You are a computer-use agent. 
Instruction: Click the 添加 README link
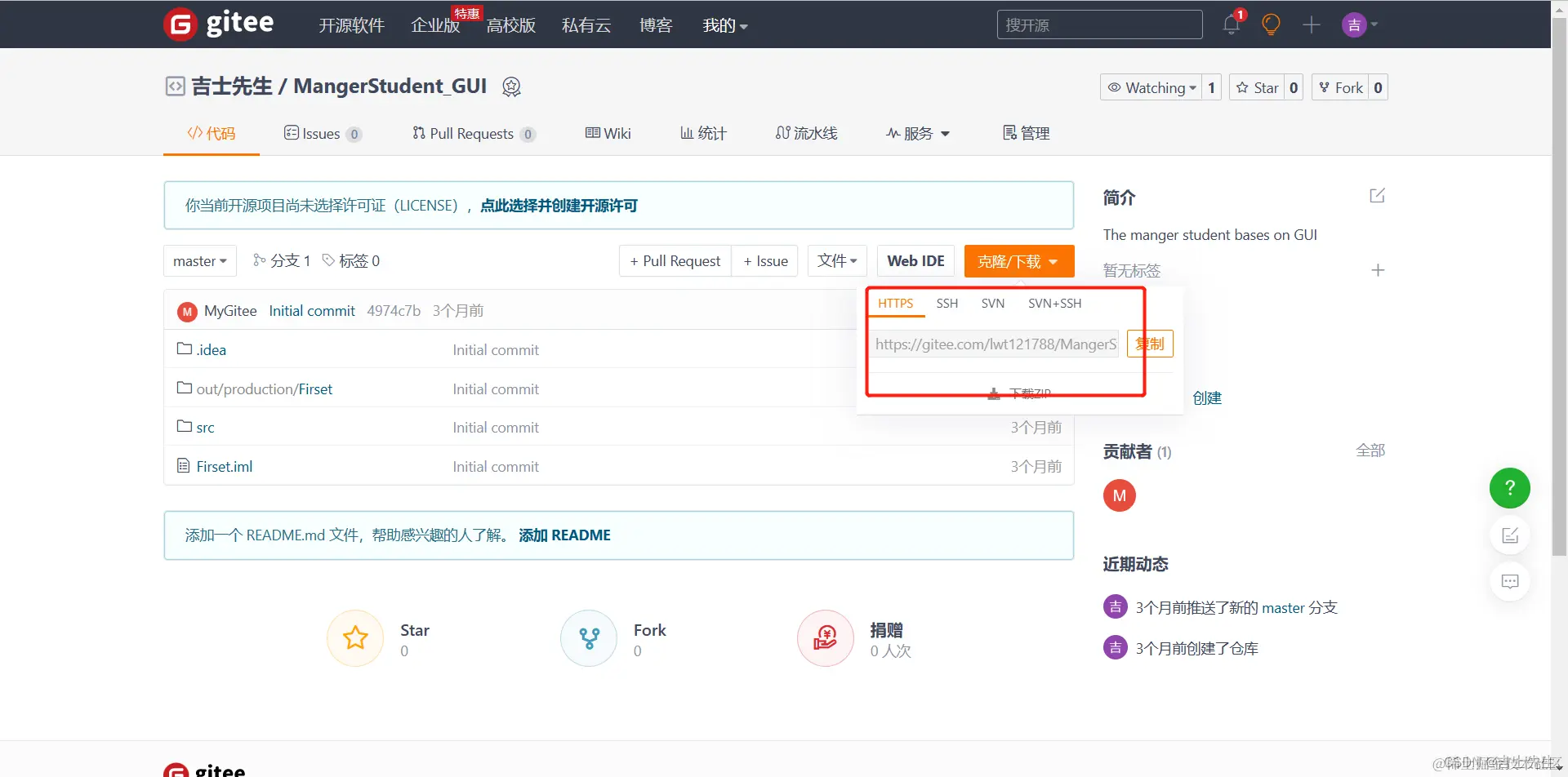[564, 535]
